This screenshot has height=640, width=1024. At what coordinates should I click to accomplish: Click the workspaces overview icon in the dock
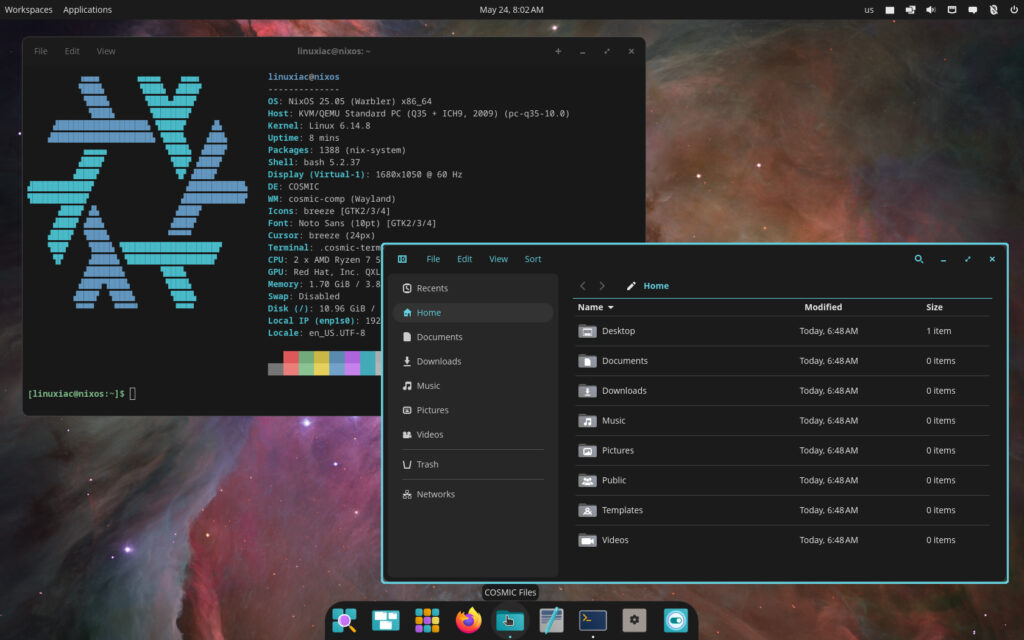click(x=384, y=620)
